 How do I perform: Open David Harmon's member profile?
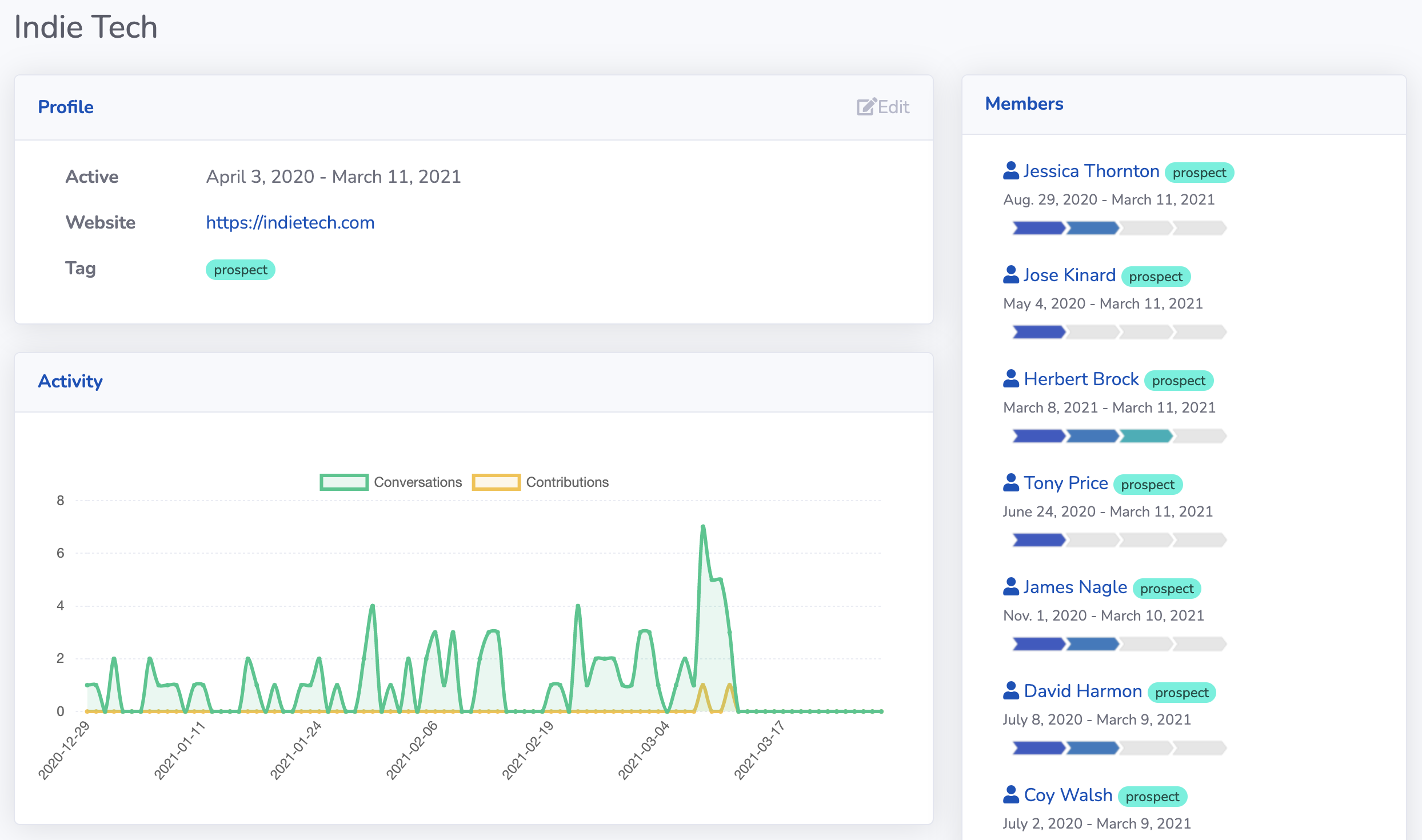(1083, 690)
